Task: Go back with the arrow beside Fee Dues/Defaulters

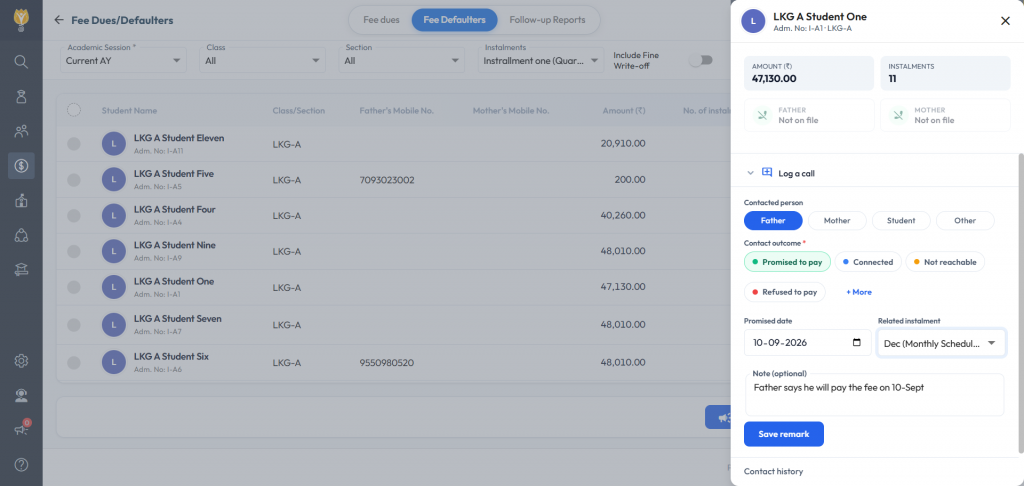Action: (59, 20)
